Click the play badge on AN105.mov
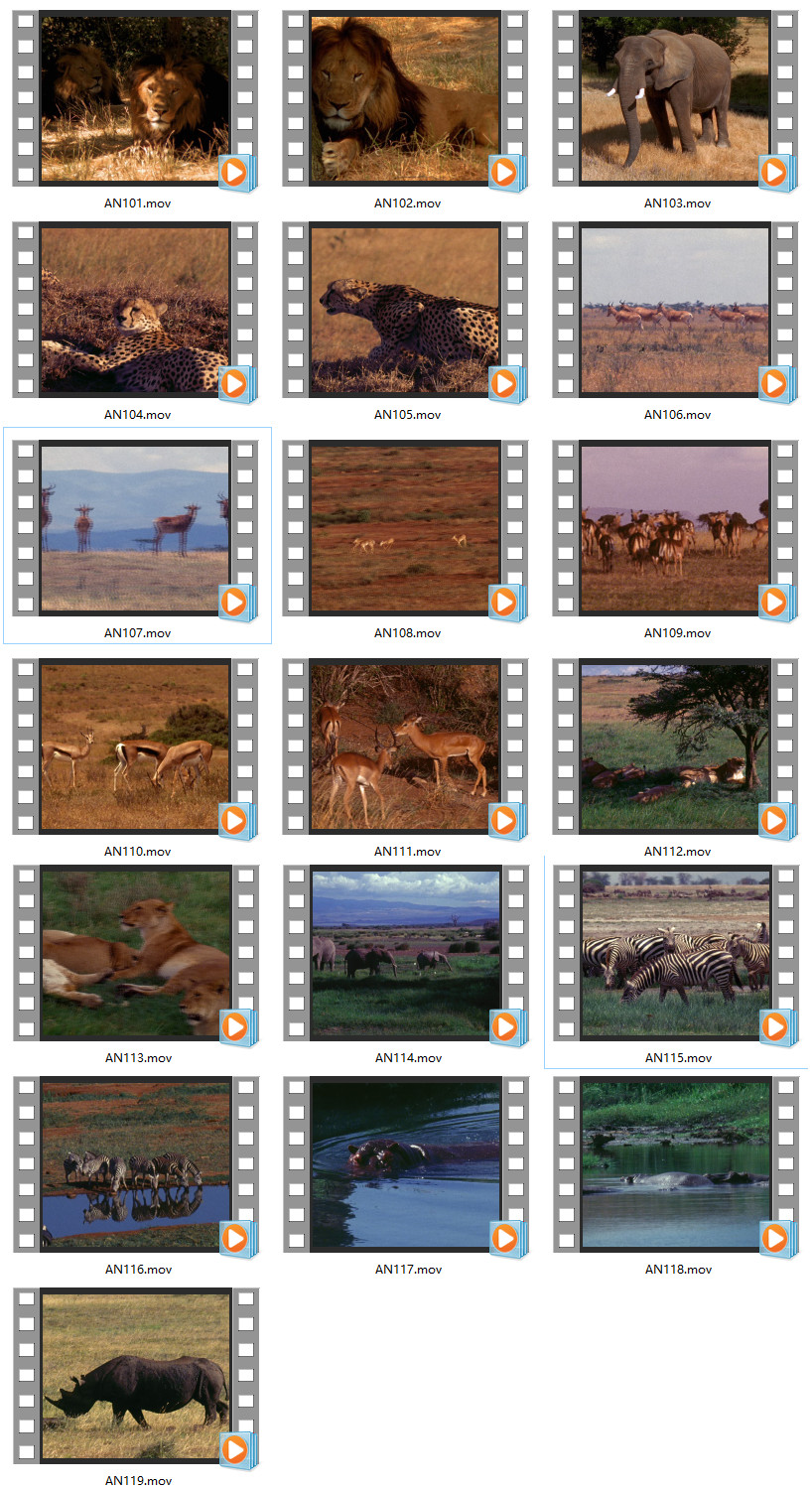Image resolution: width=812 pixels, height=1489 pixels. 505,384
